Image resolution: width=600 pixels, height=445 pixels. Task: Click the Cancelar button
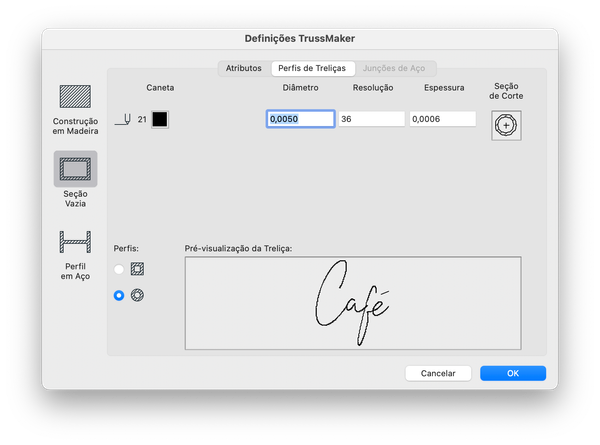(x=438, y=373)
